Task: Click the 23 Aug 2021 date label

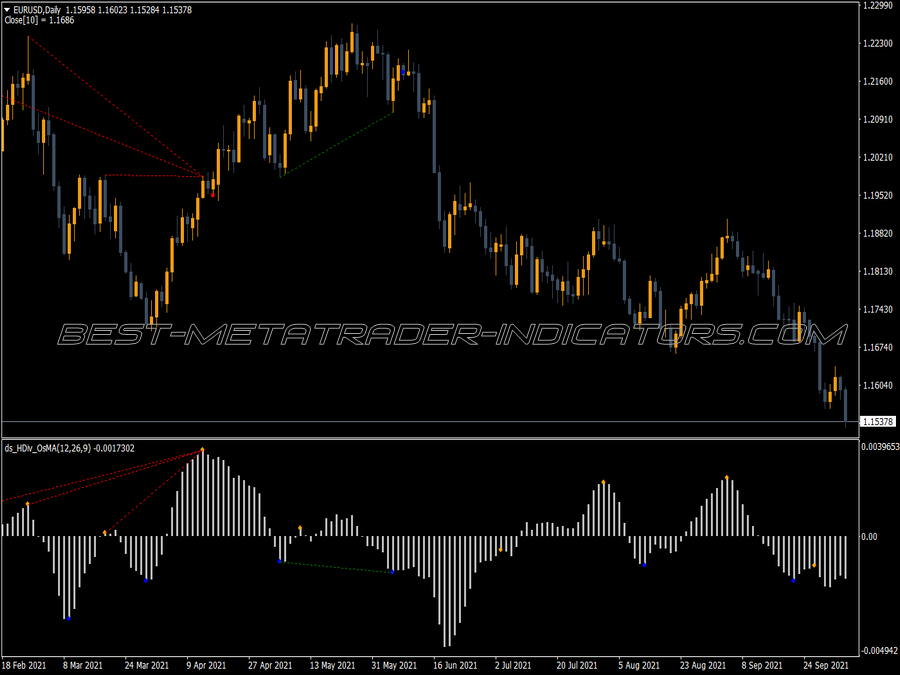Action: click(703, 666)
